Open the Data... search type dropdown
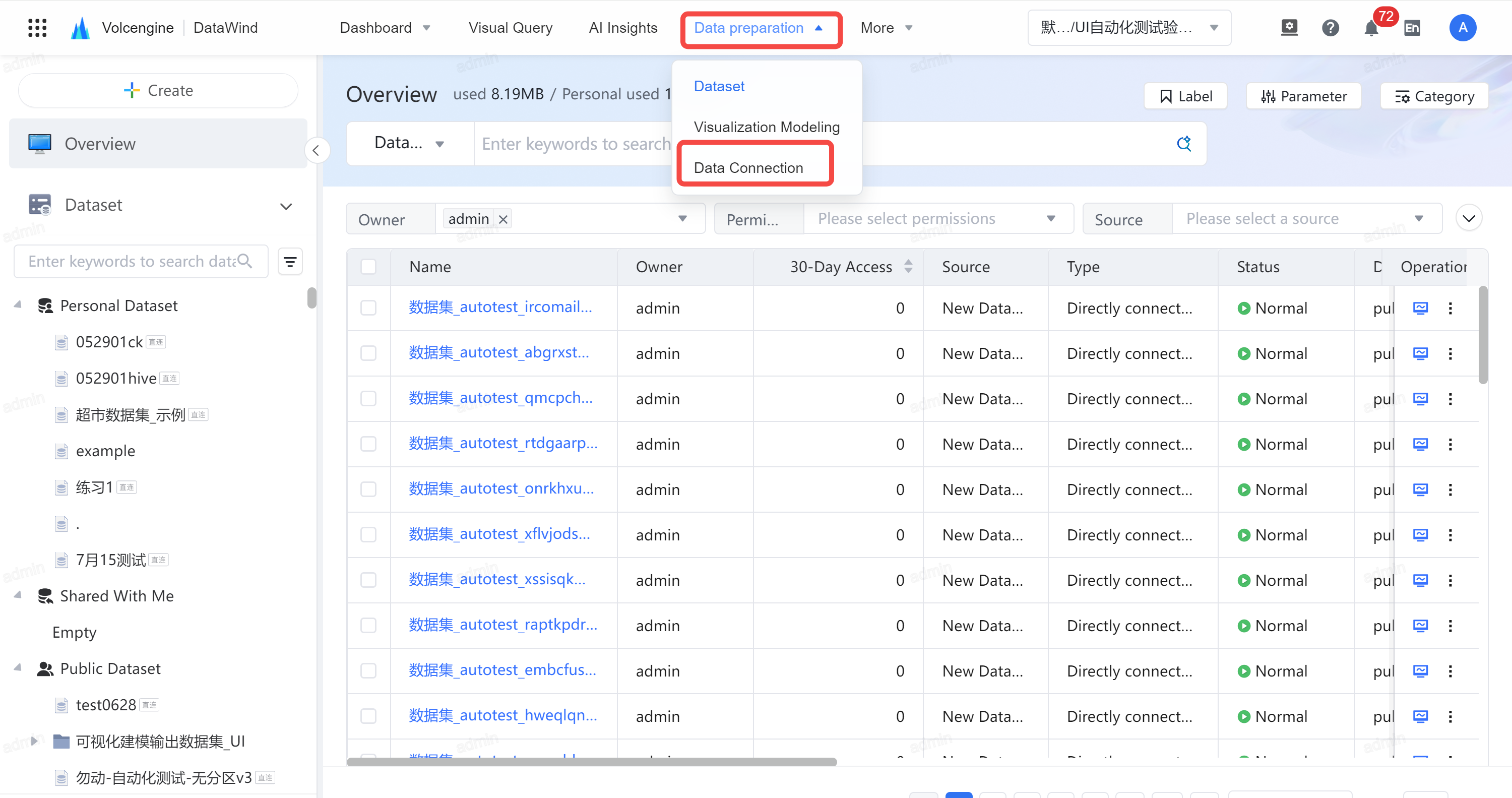The width and height of the screenshot is (1512, 798). click(409, 143)
